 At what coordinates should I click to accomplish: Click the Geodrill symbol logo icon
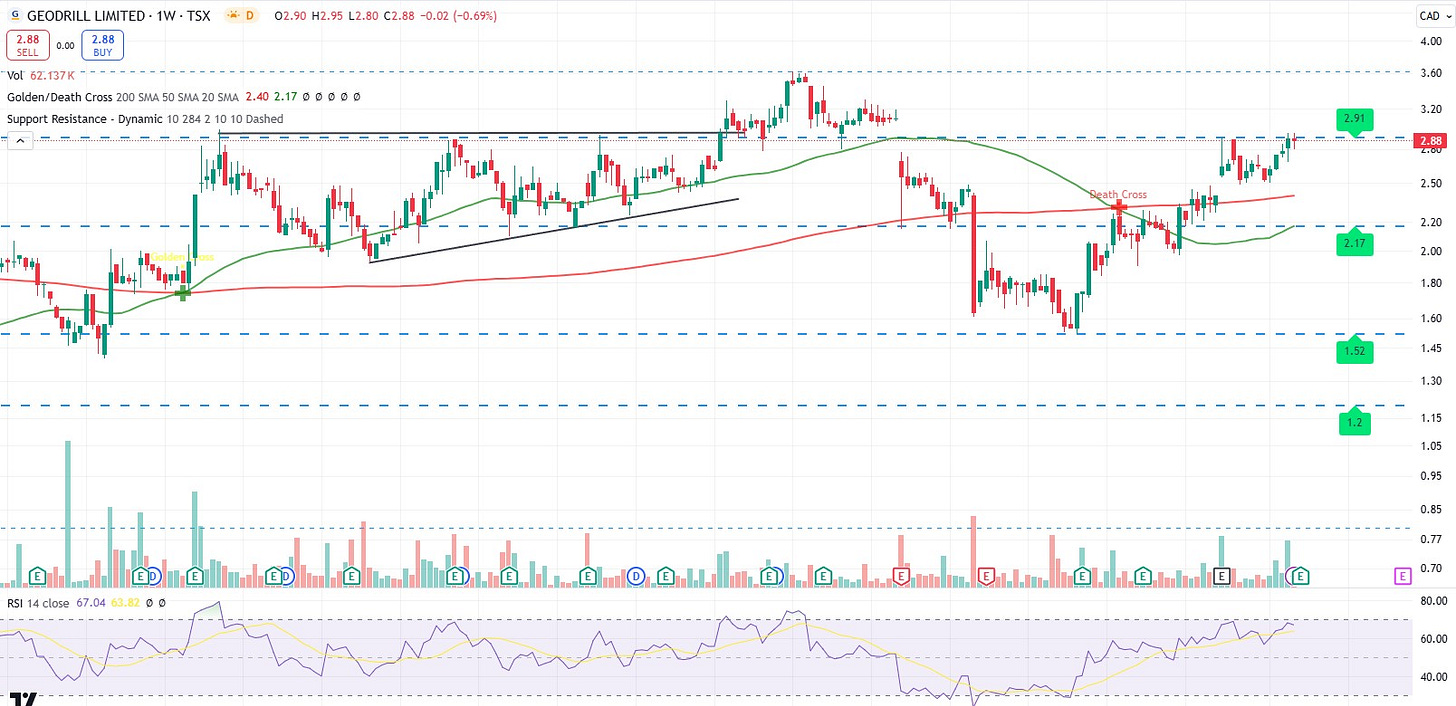[x=14, y=16]
